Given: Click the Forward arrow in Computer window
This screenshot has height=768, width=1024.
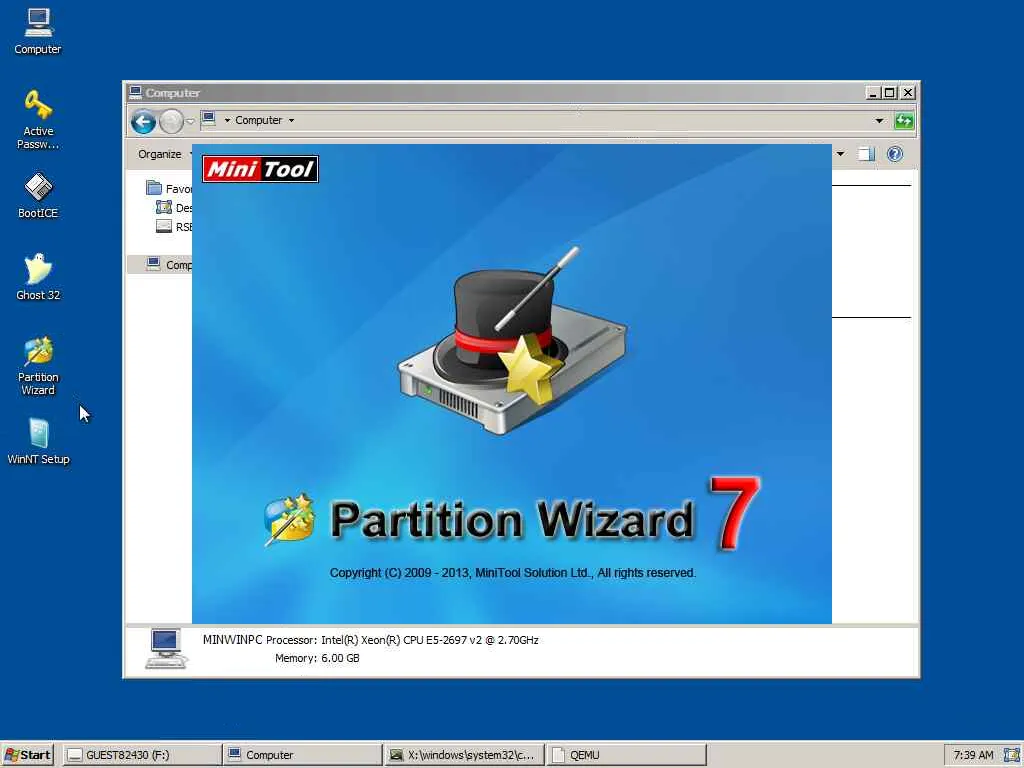Looking at the screenshot, I should (171, 121).
